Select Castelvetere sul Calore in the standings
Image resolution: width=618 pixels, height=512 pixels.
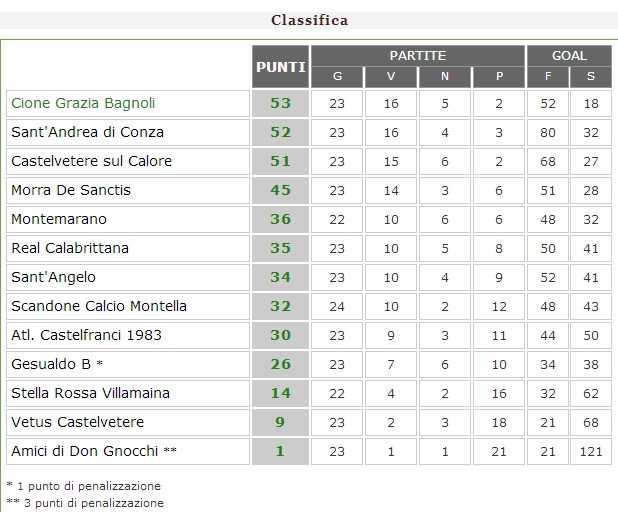click(x=91, y=161)
